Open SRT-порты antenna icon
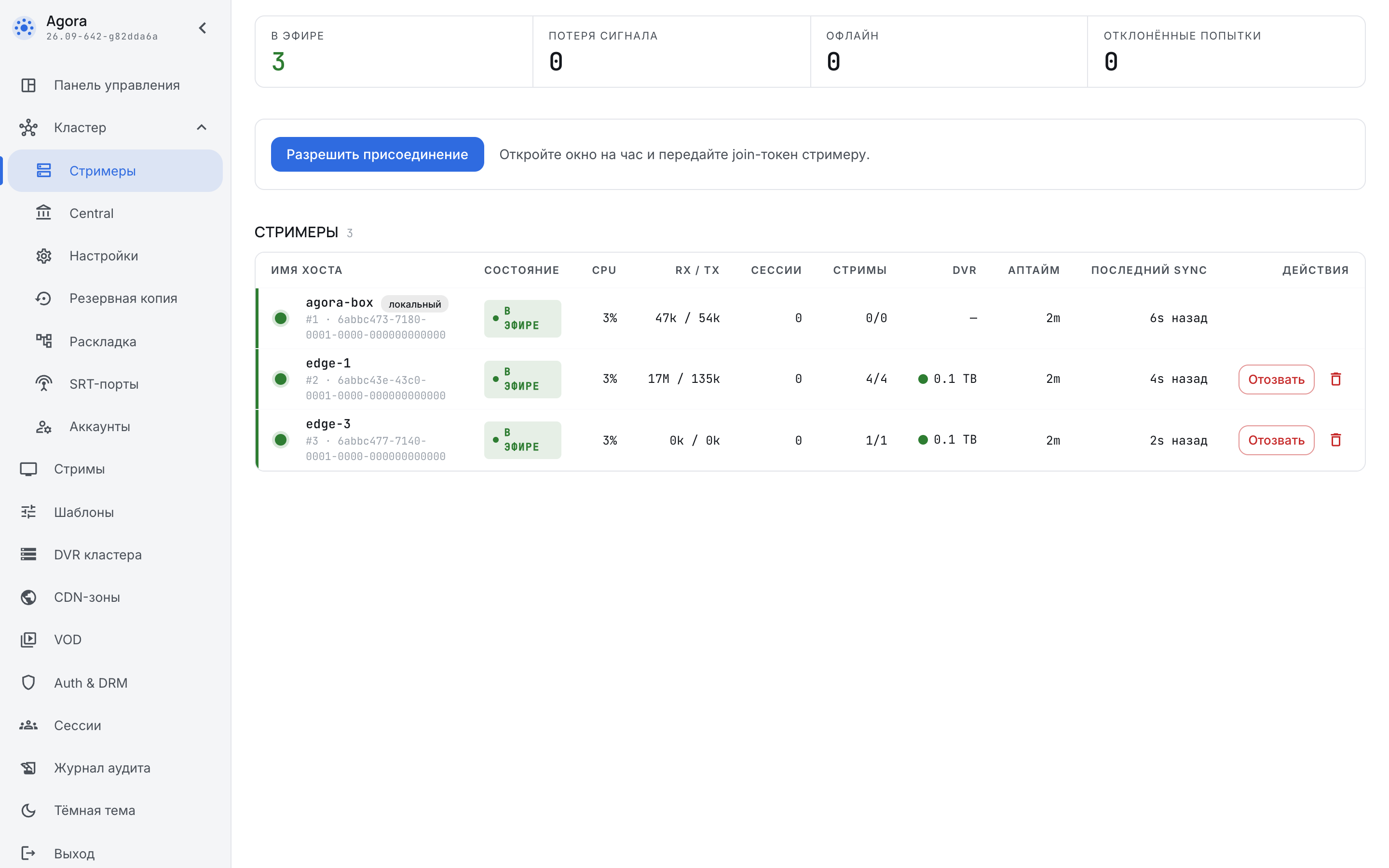 pyautogui.click(x=43, y=384)
